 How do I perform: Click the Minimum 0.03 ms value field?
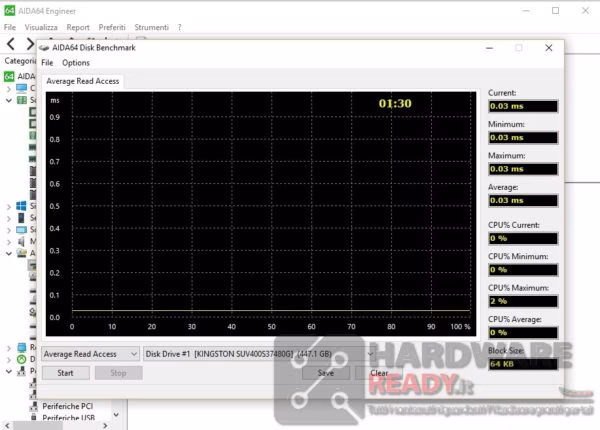(x=523, y=138)
